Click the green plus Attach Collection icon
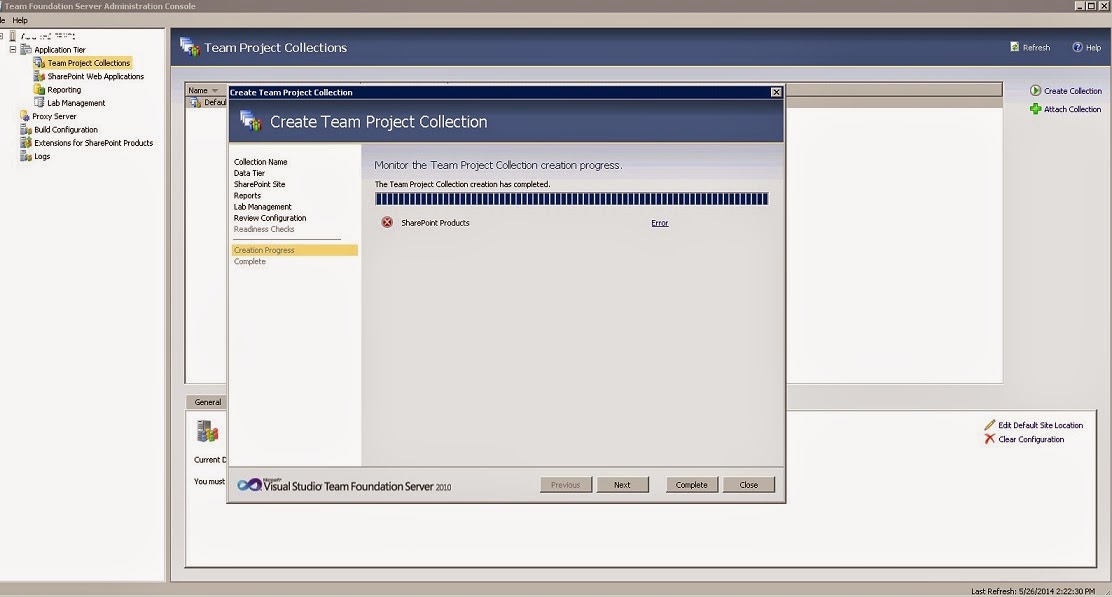Viewport: 1112px width, 597px height. [x=1035, y=109]
